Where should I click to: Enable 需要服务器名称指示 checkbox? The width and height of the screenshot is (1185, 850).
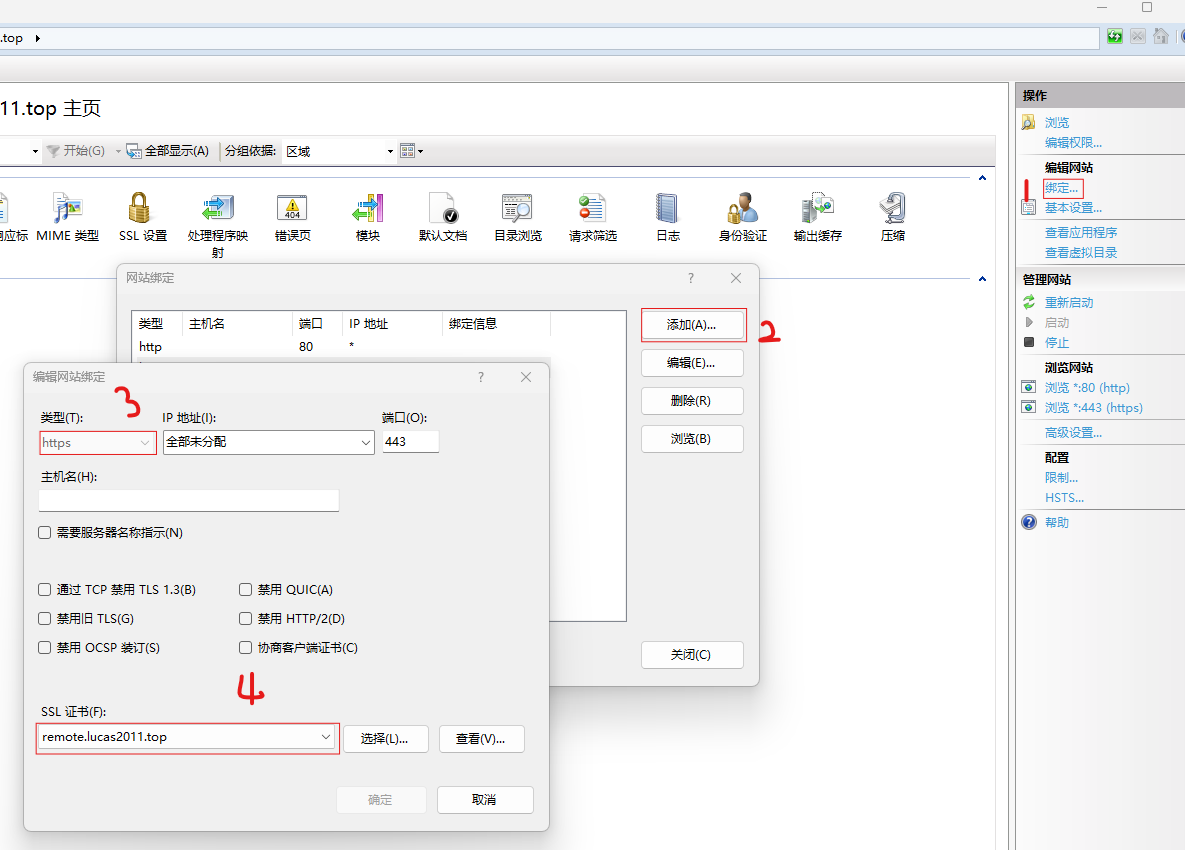point(45,533)
